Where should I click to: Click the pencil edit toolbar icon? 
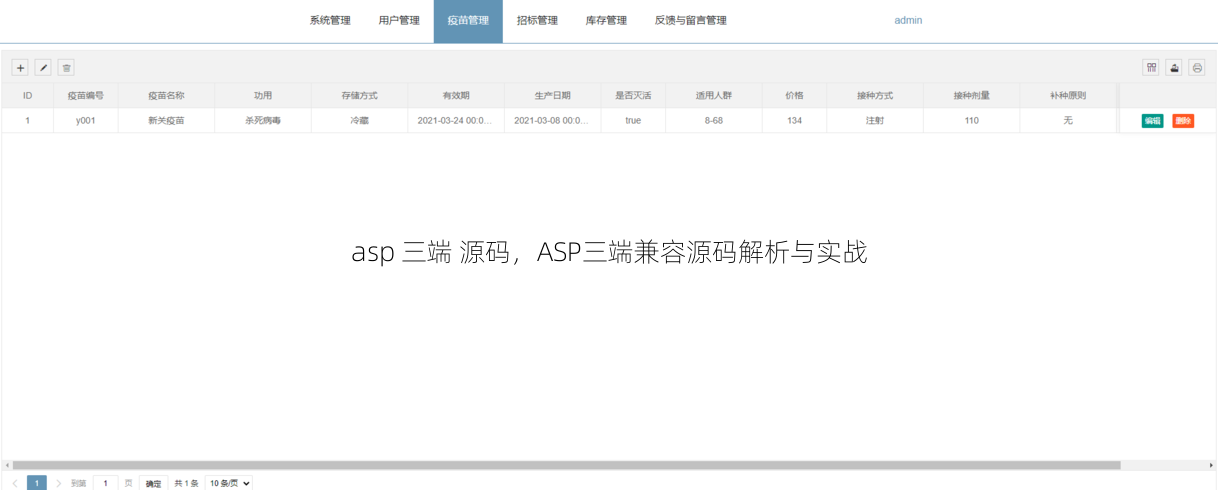43,68
